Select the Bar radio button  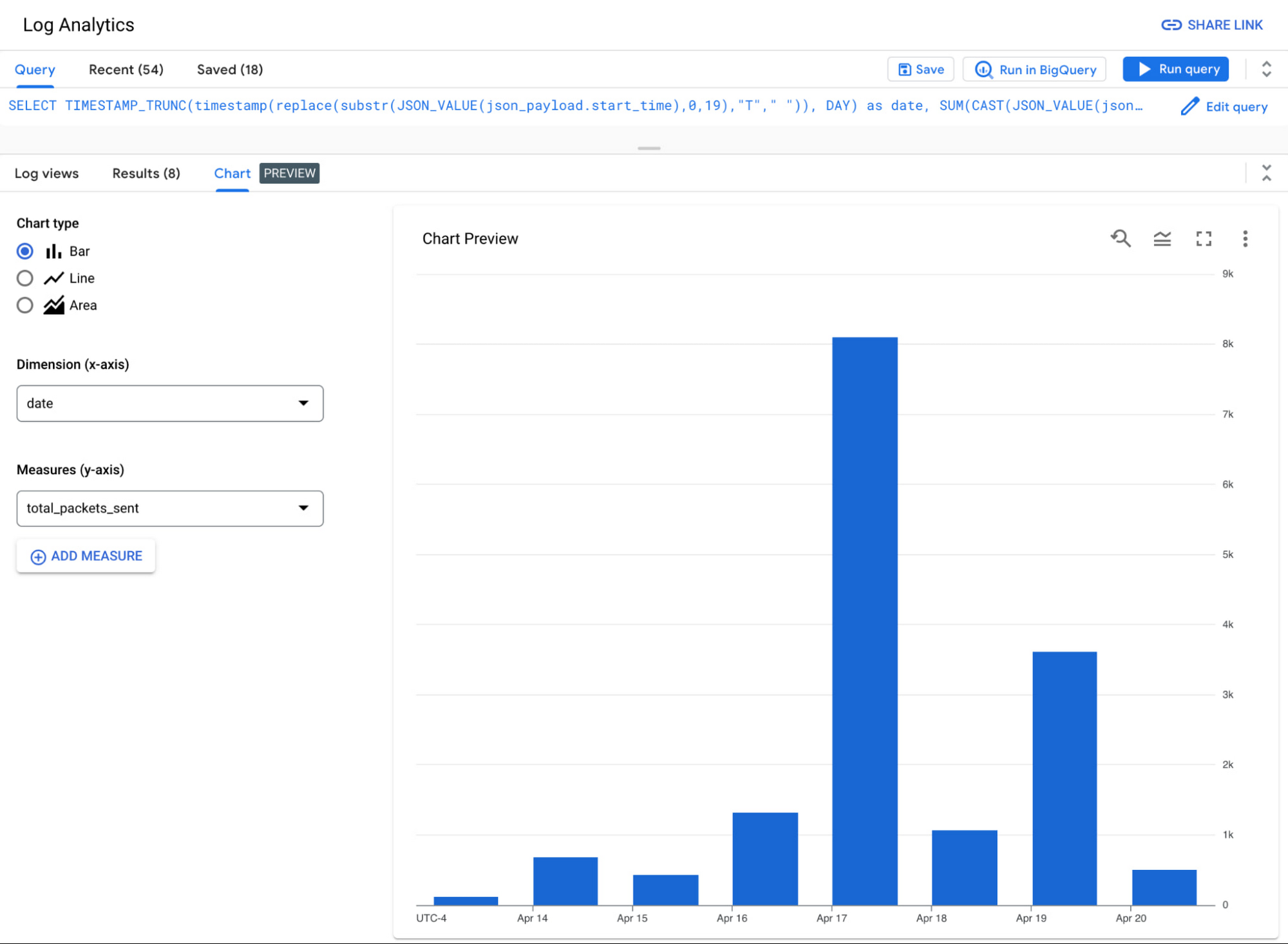pyautogui.click(x=25, y=251)
